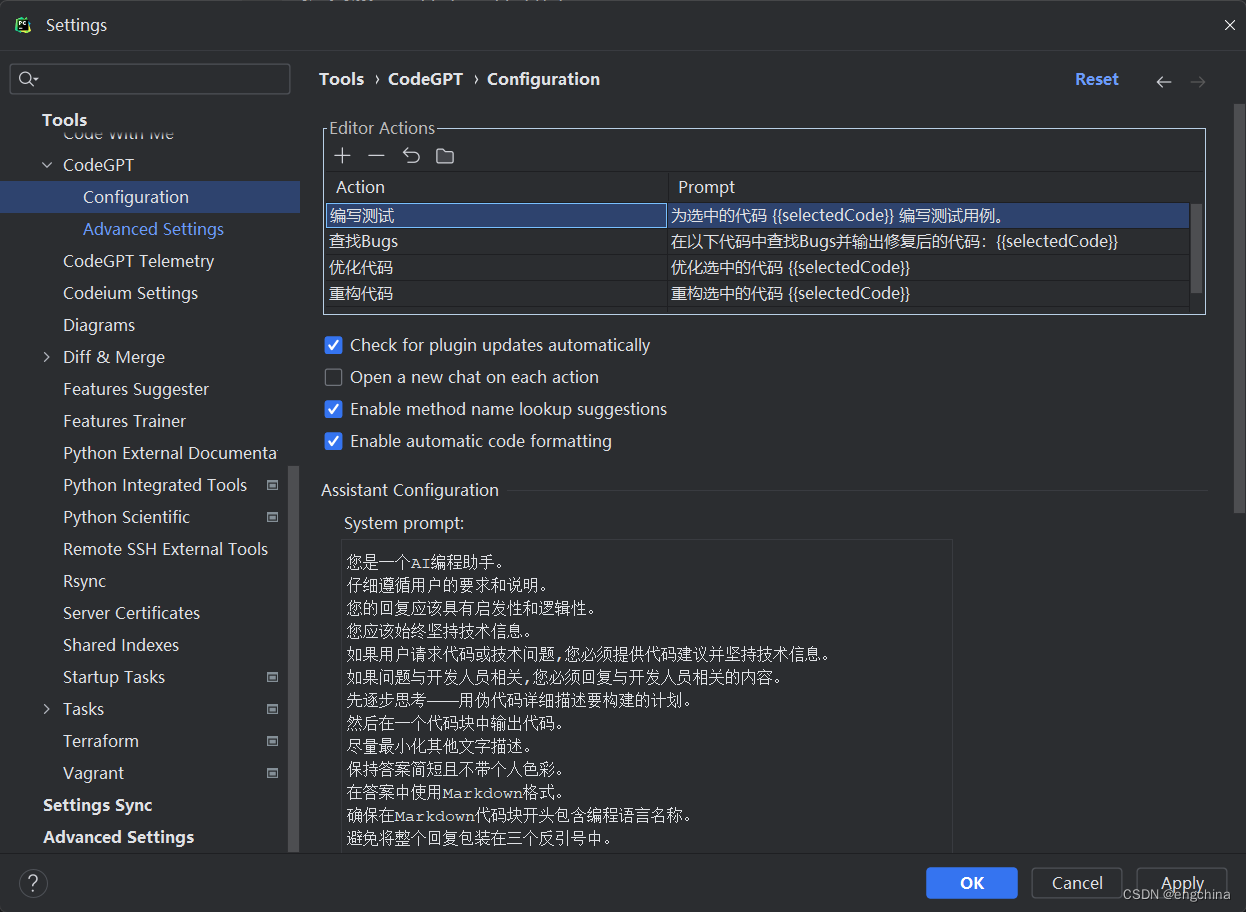The width and height of the screenshot is (1246, 912).
Task: Click into the settings search field
Action: point(150,79)
